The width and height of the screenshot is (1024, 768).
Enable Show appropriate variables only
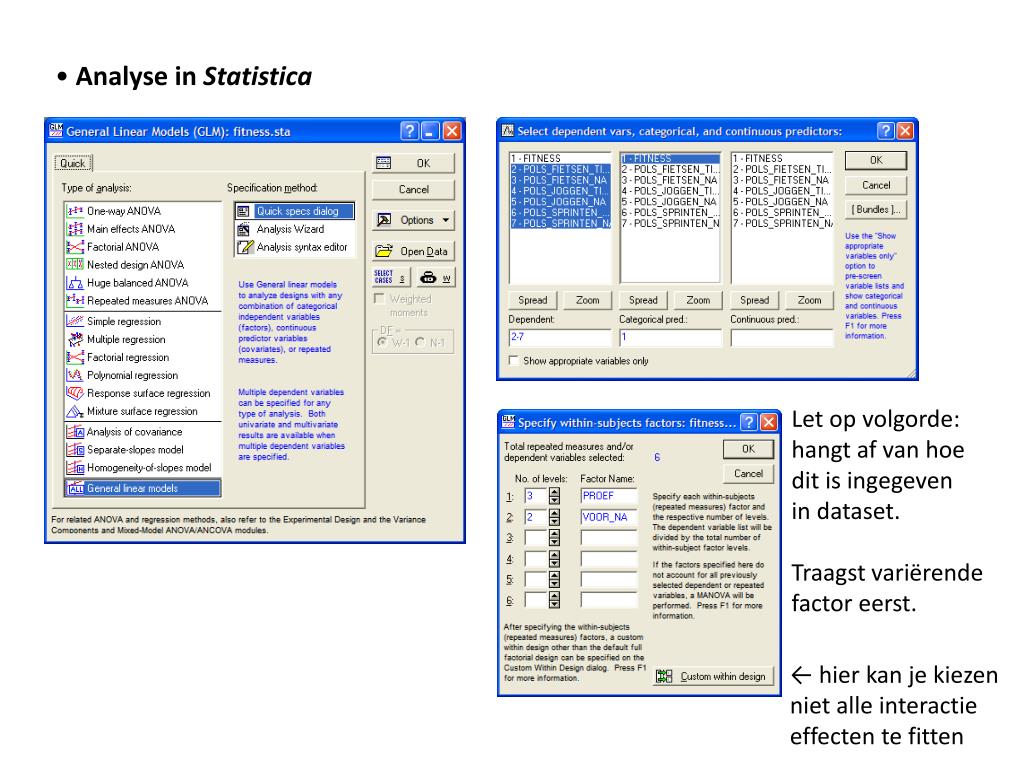click(514, 360)
